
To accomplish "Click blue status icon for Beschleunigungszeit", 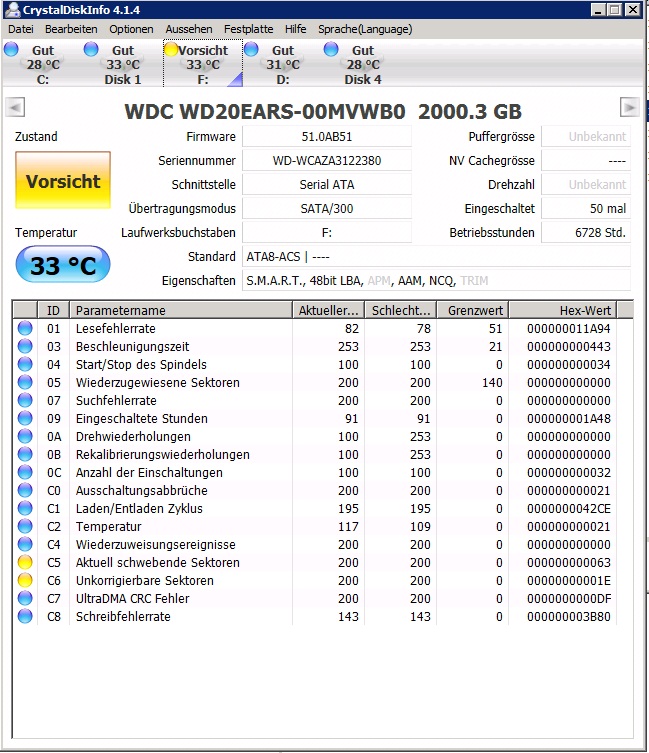I will 25,346.
